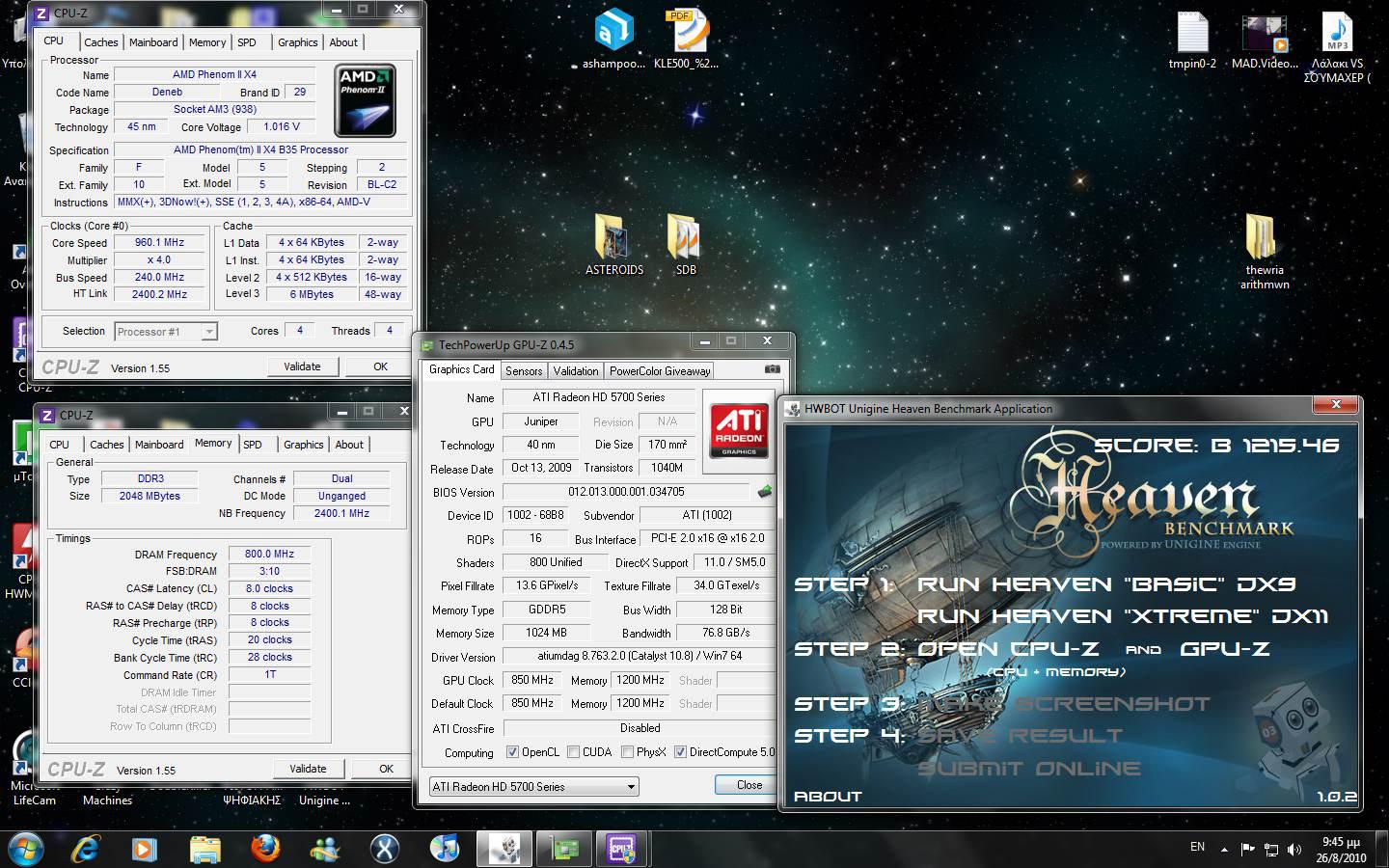This screenshot has height=868, width=1389.
Task: Open iTunes from the taskbar
Action: pyautogui.click(x=445, y=849)
